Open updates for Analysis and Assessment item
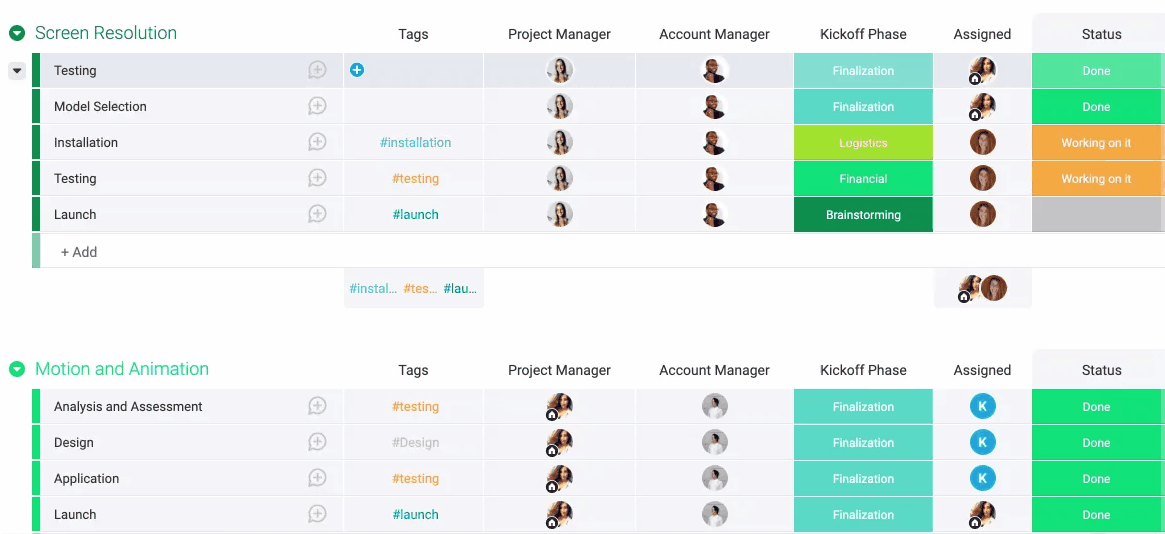Screen dimensions: 1165x534 tap(317, 406)
